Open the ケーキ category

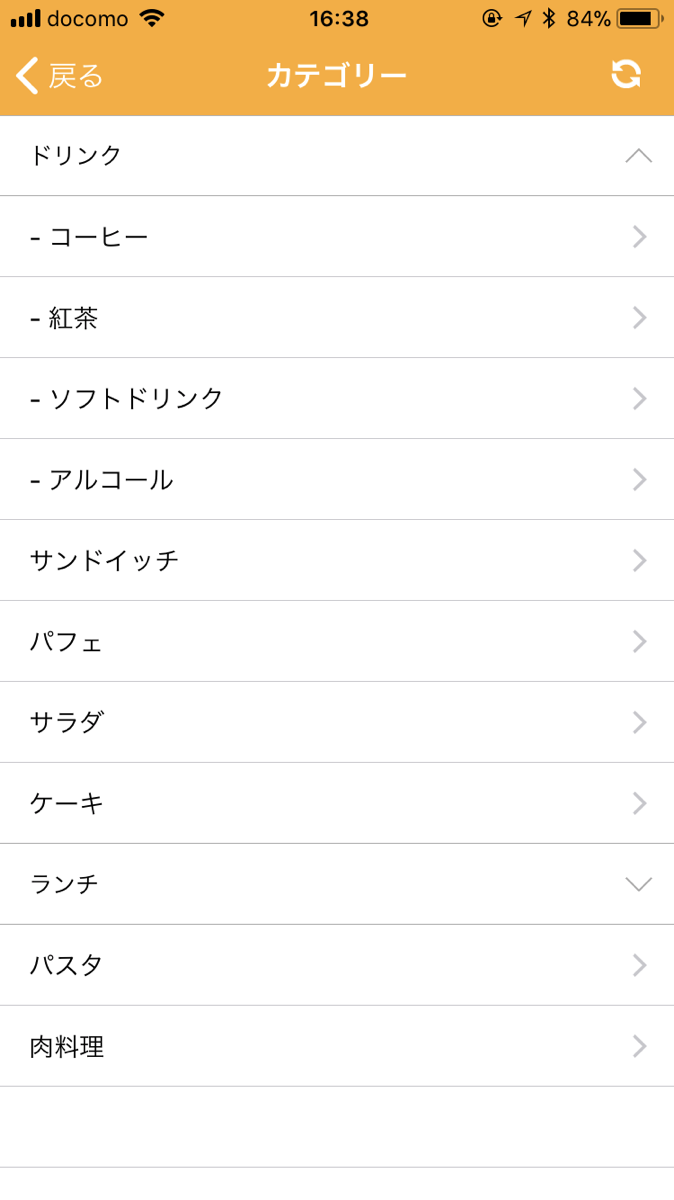[x=337, y=803]
